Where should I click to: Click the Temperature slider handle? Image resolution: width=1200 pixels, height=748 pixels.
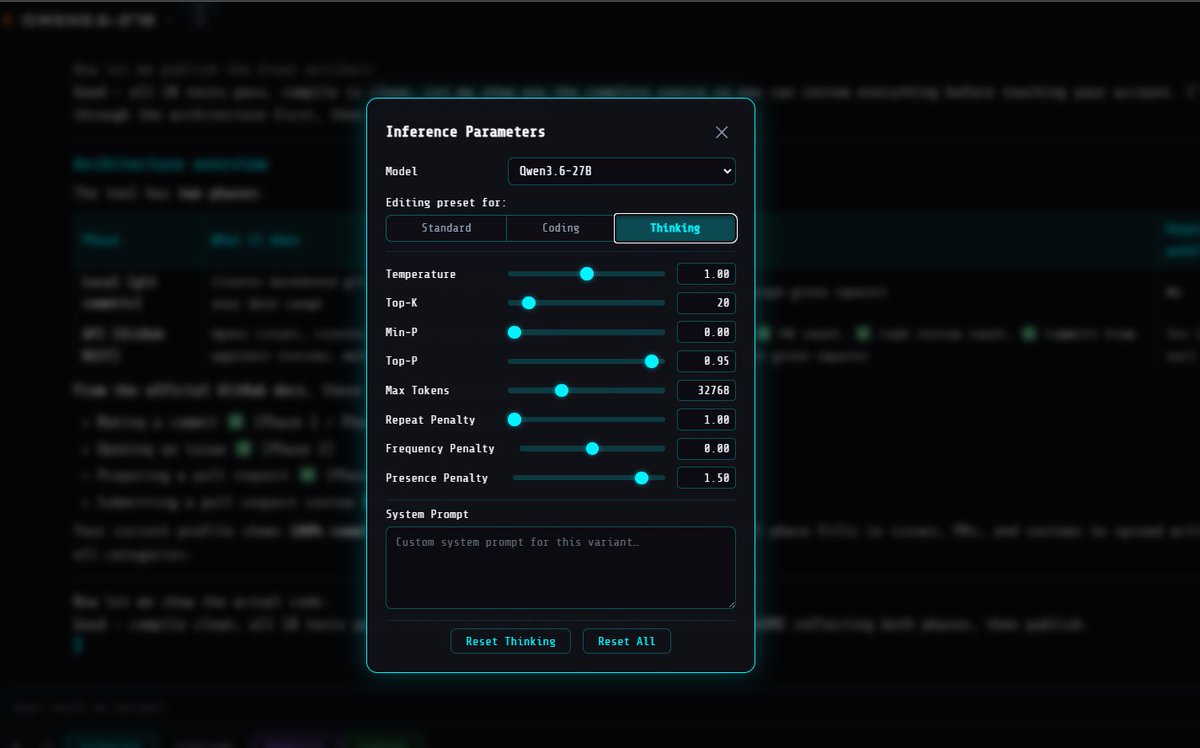point(587,274)
